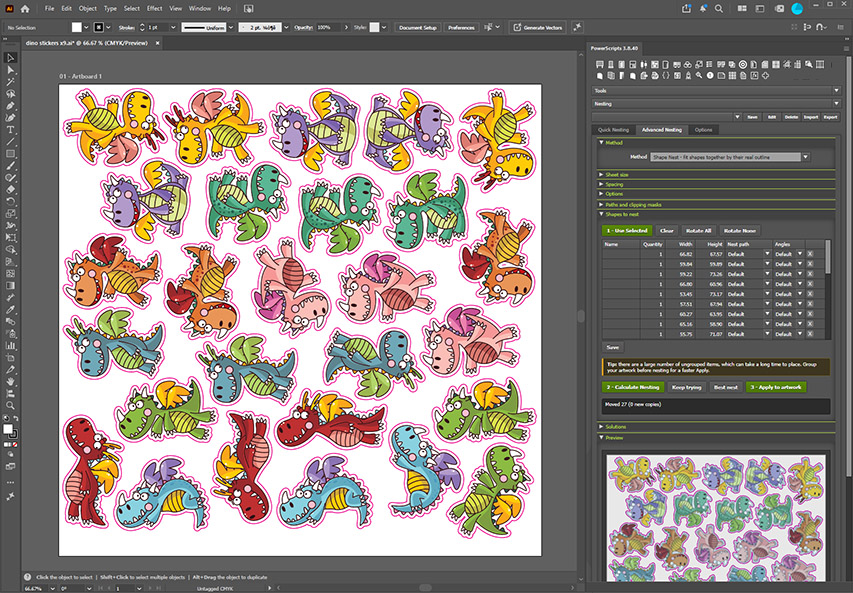The image size is (853, 593).
Task: Click the Opacity 100% input field
Action: (329, 27)
